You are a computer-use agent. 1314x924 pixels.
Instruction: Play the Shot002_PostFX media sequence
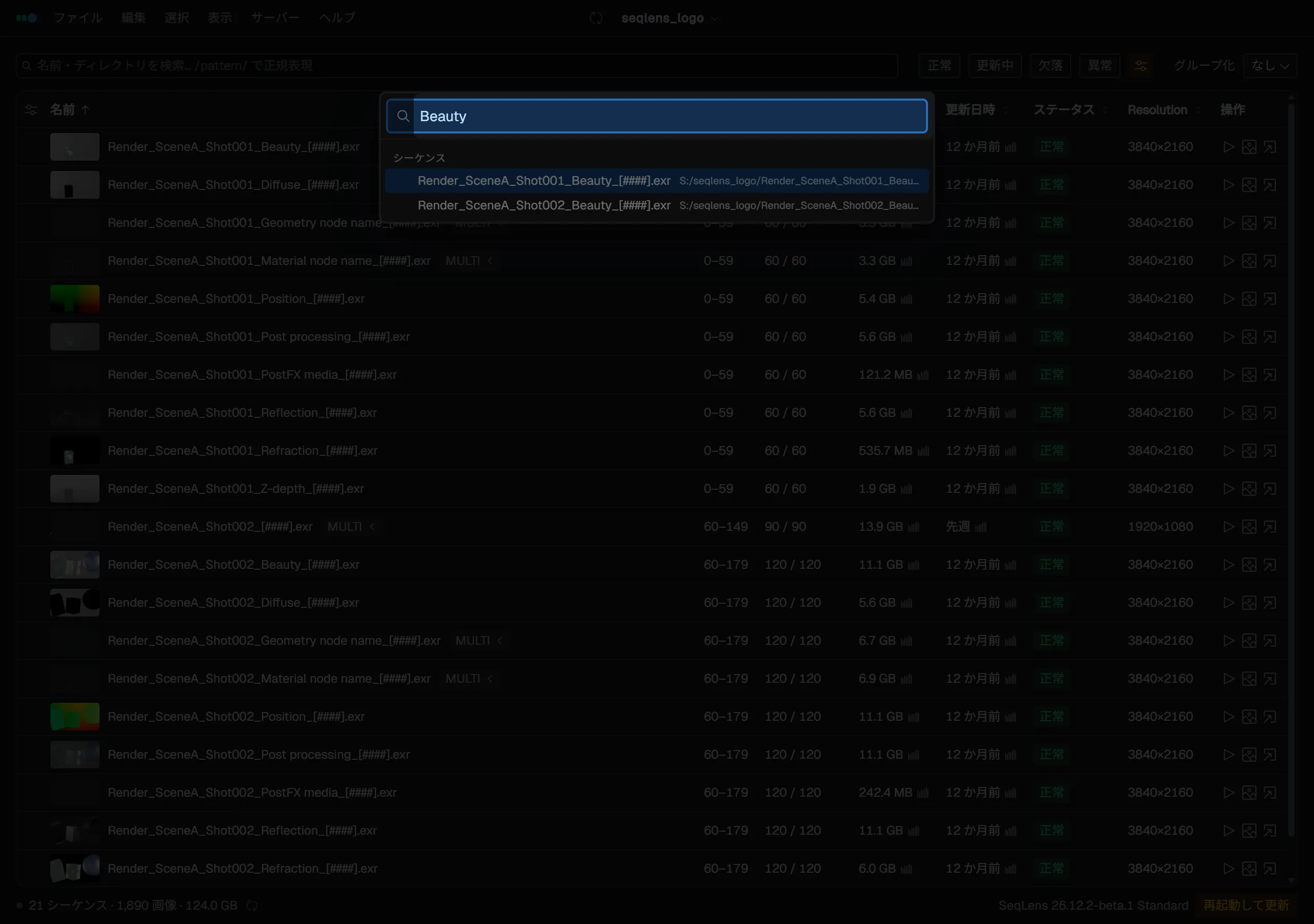1228,793
